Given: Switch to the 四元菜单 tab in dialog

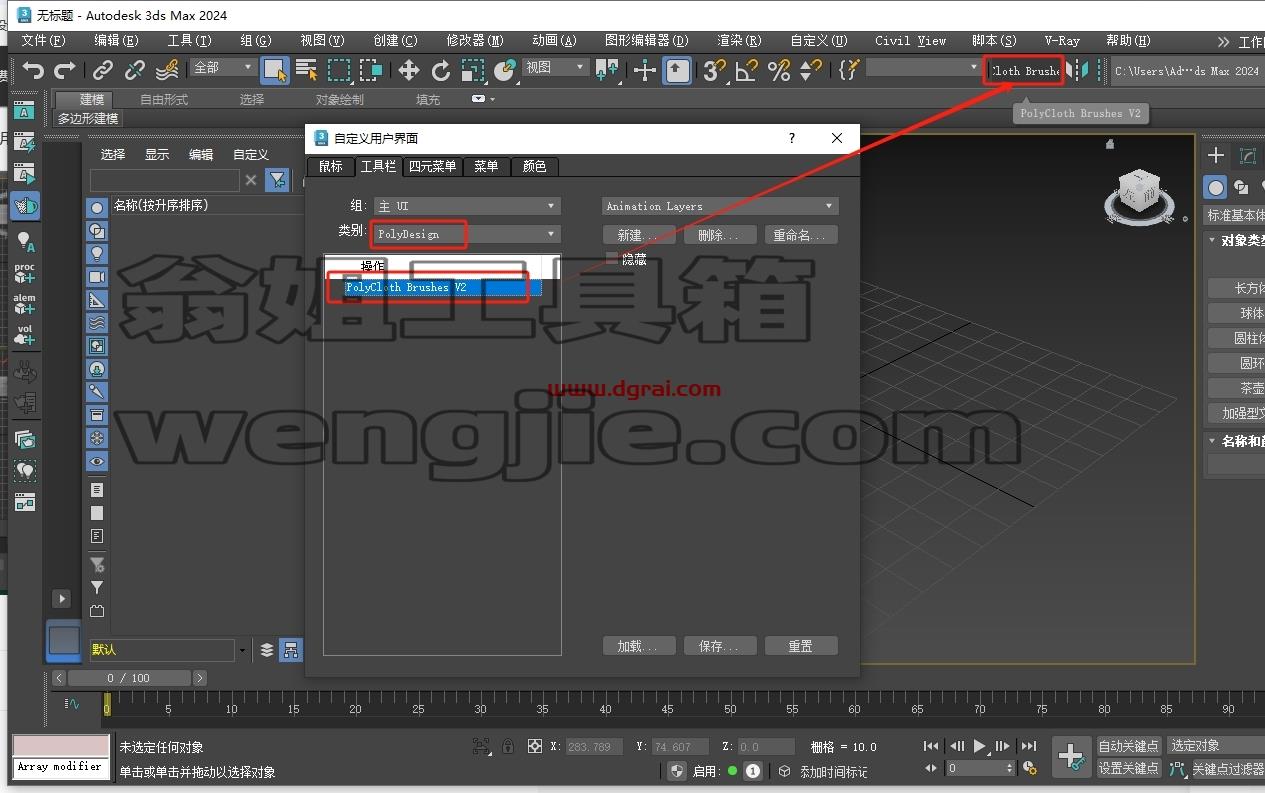Looking at the screenshot, I should [x=432, y=166].
